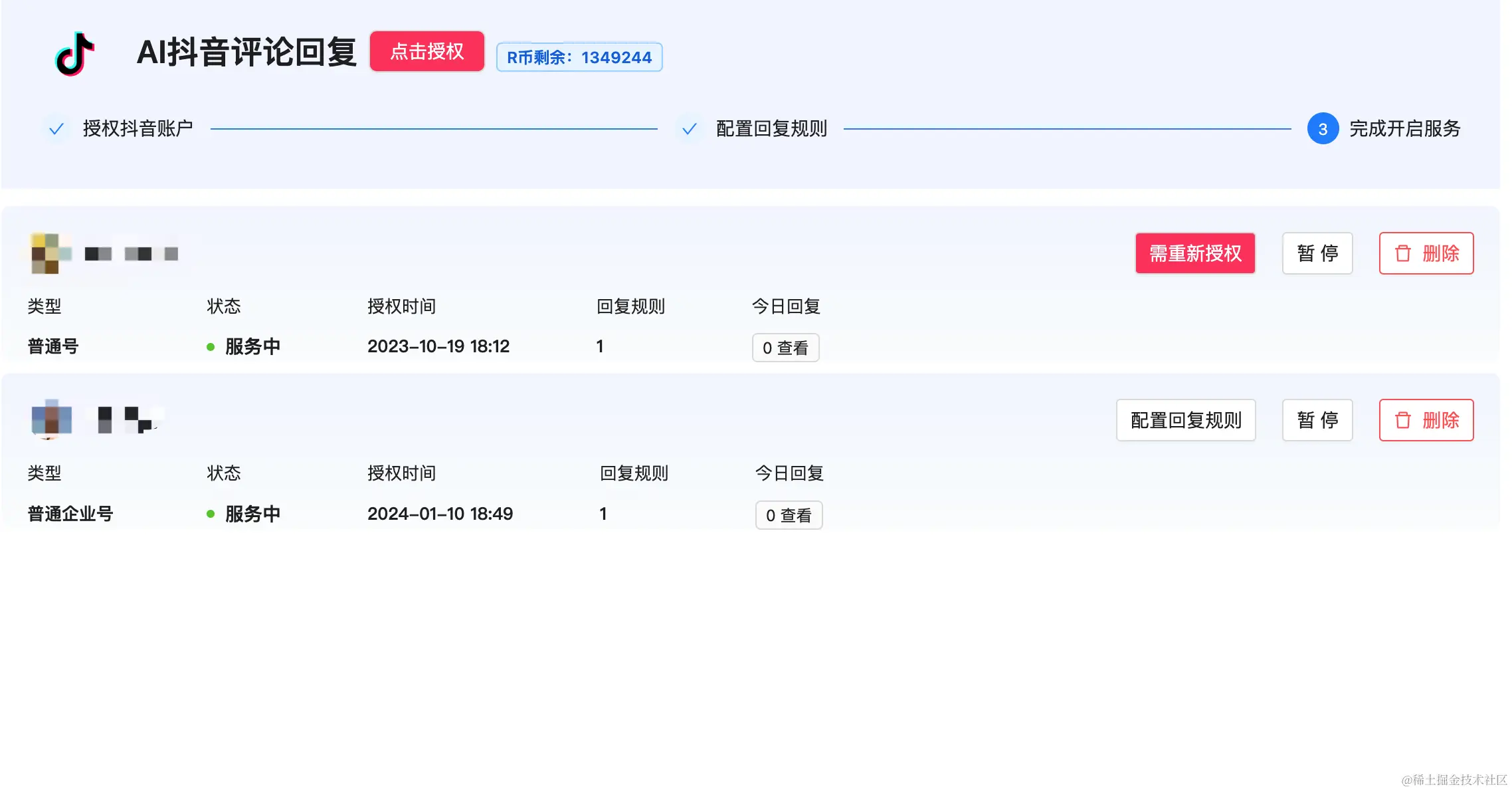1512x791 pixels.
Task: Pause the 普通企业号 account with 暂停
Action: [x=1317, y=420]
